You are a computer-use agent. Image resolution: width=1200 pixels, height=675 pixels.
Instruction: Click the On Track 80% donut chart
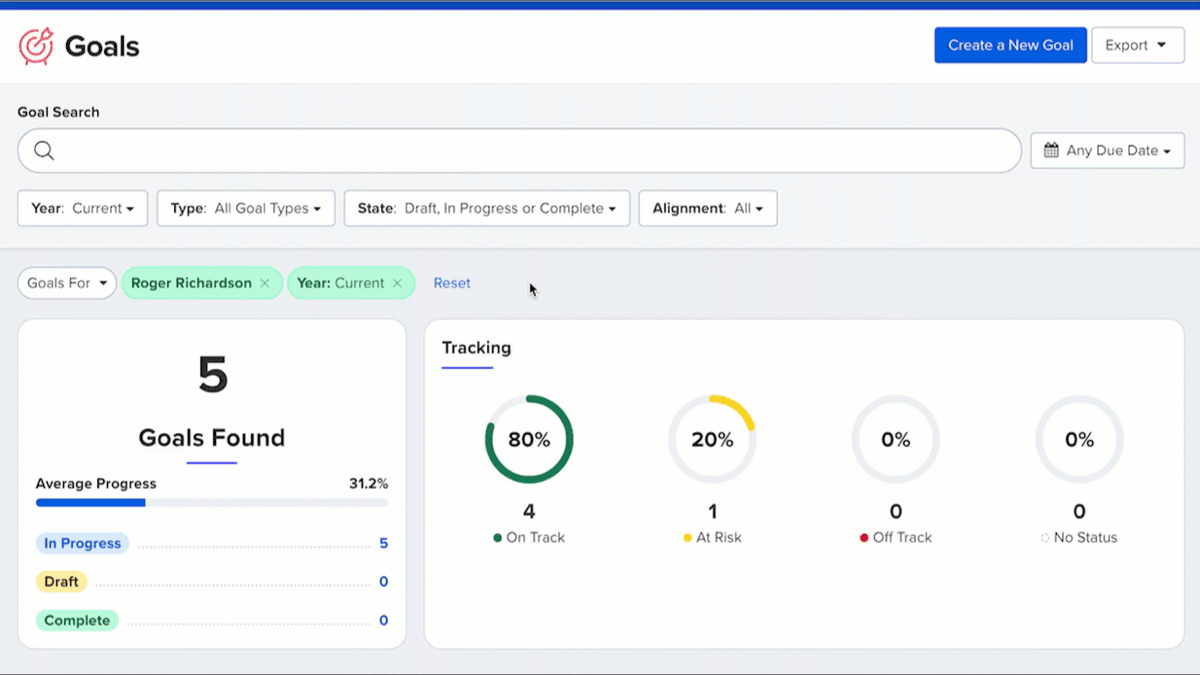529,440
